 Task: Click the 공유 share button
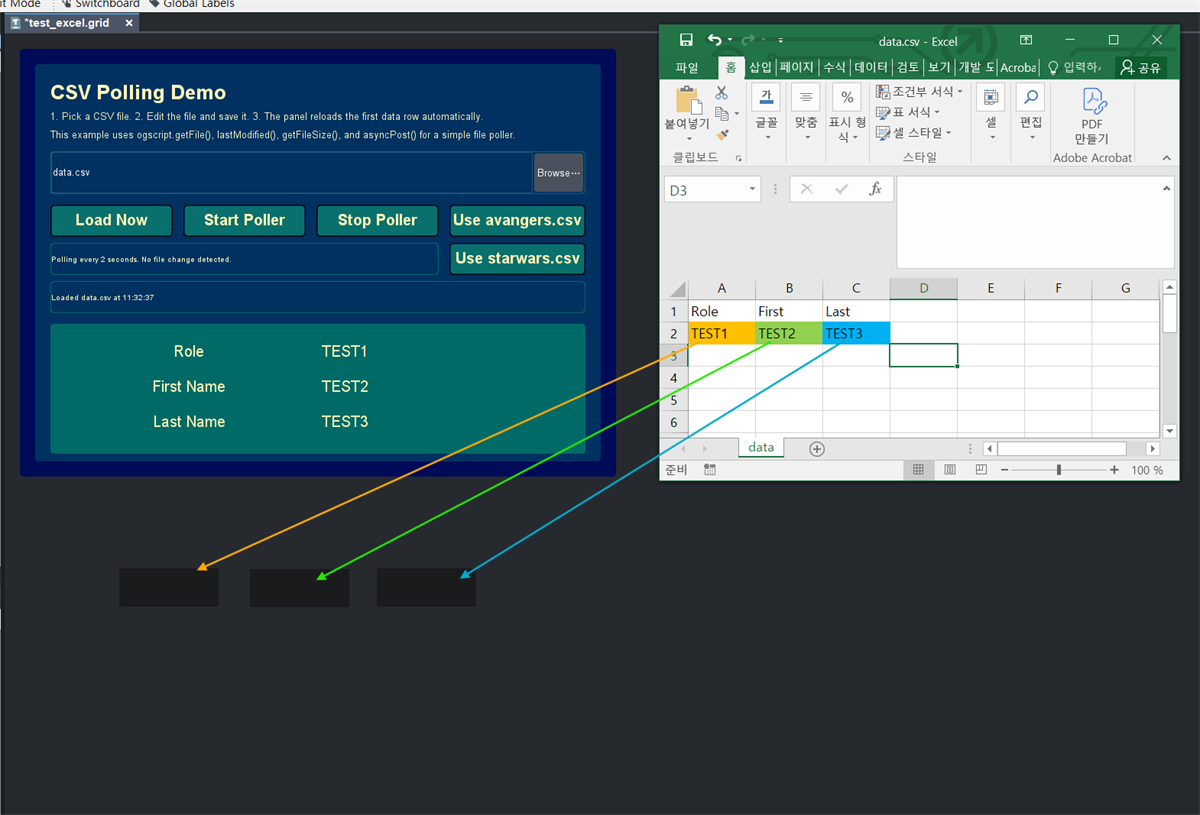pos(1141,67)
